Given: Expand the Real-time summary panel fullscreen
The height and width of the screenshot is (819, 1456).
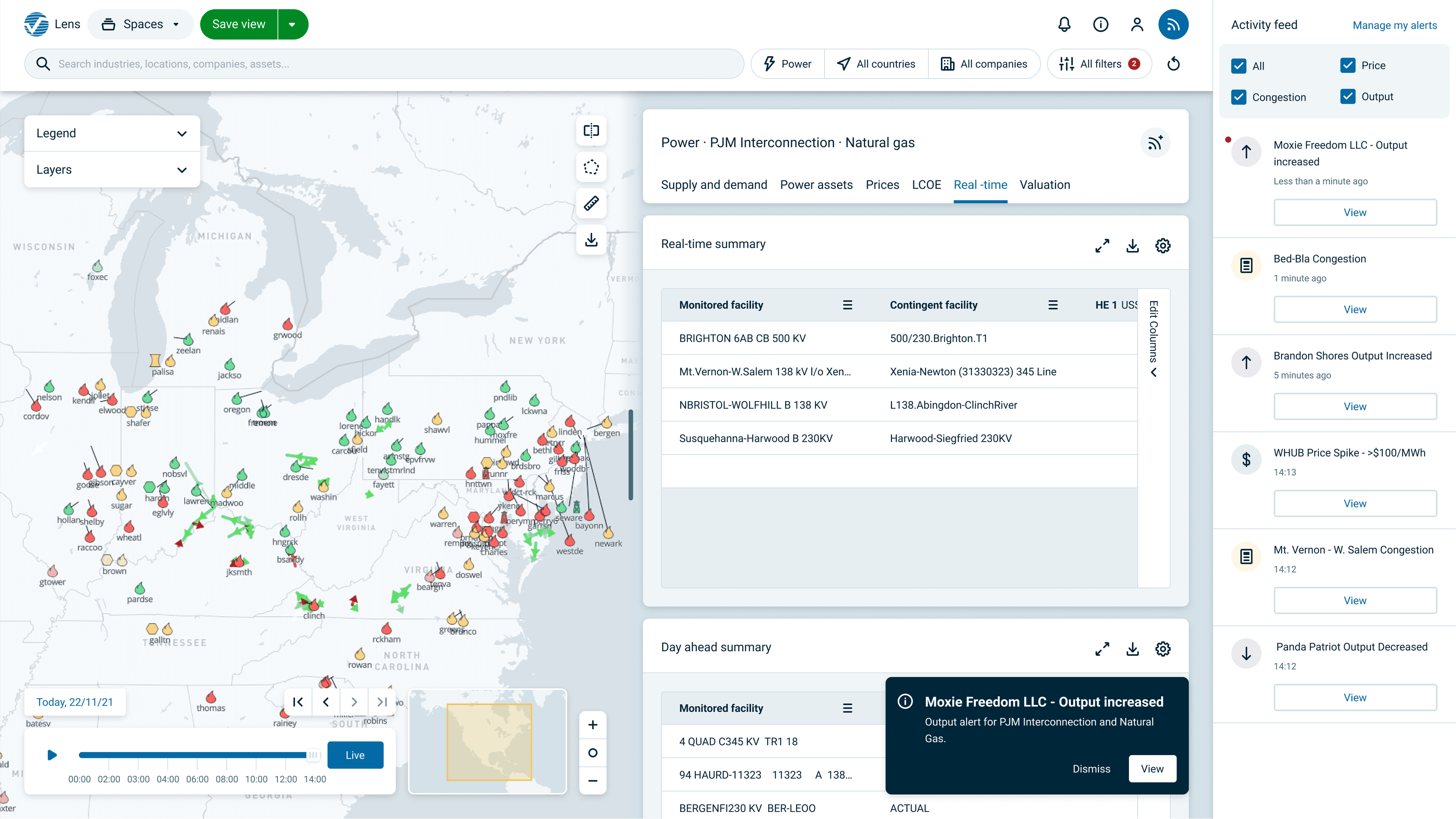Looking at the screenshot, I should [x=1102, y=246].
